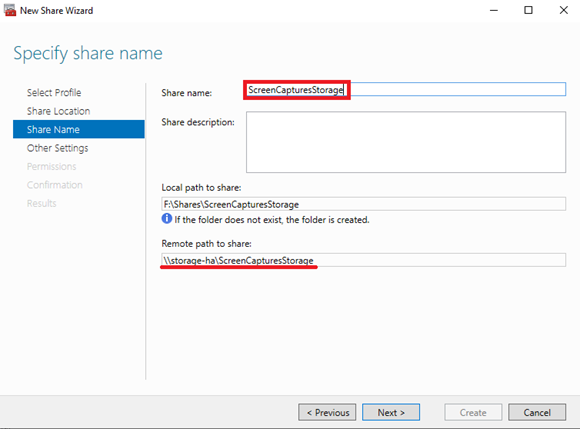Viewport: 580px width, 429px height.
Task: Go back with the Previous button
Action: pos(327,412)
